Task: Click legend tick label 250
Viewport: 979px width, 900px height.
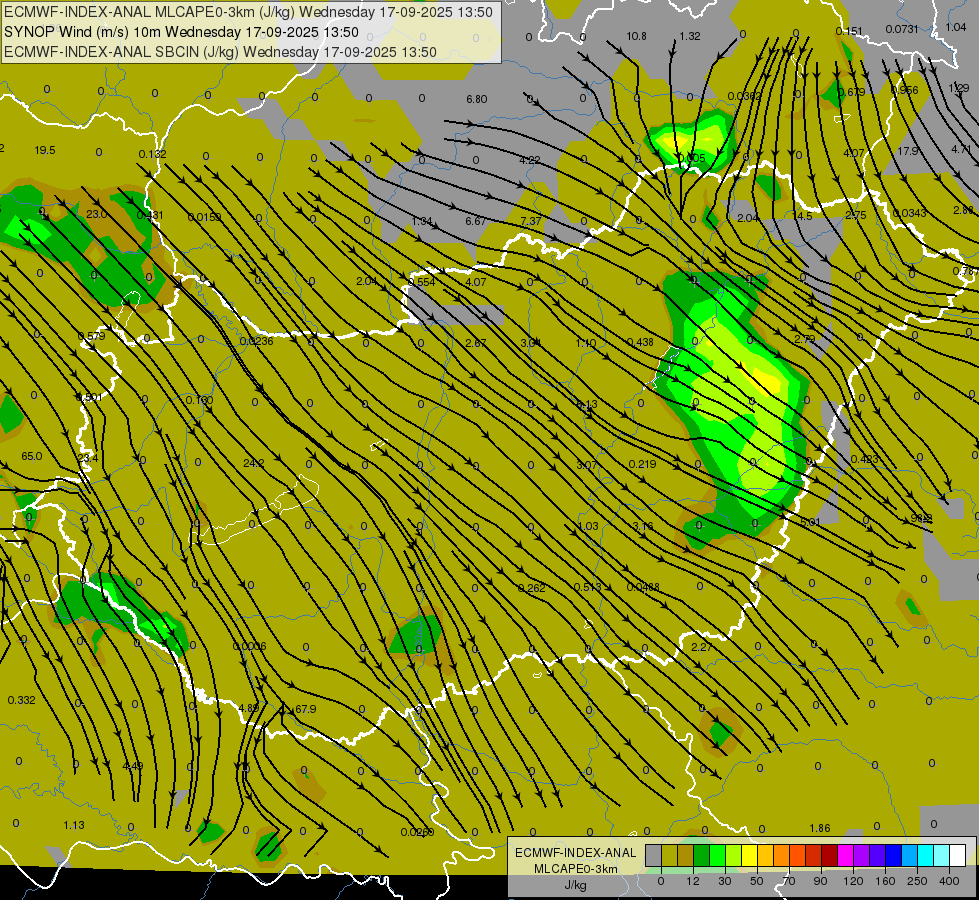Action: pyautogui.click(x=917, y=881)
